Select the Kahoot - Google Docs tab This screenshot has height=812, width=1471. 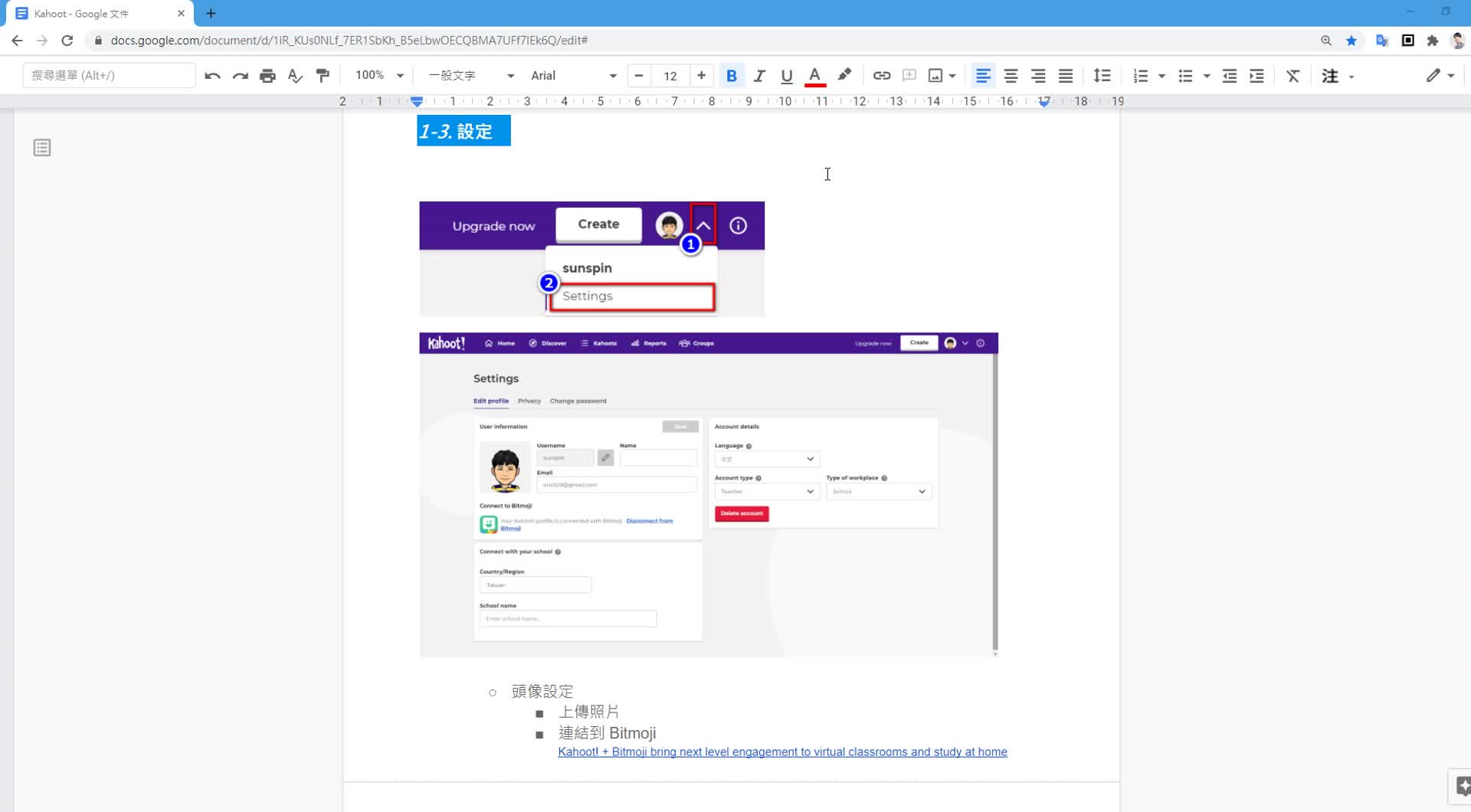pos(100,13)
